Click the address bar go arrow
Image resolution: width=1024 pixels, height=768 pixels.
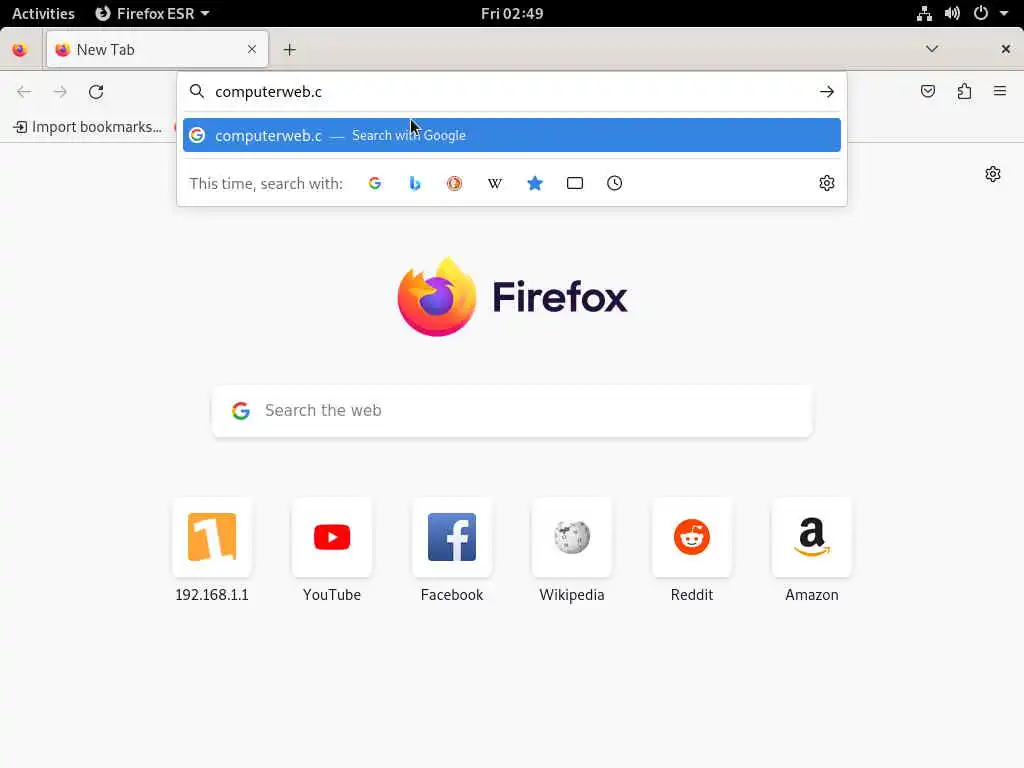[x=827, y=91]
